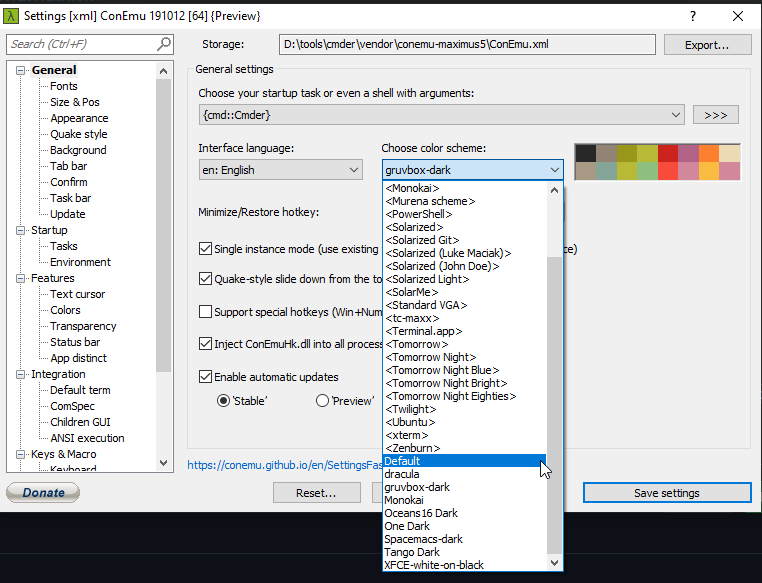
Task: Toggle Inject ConEmuHk.dll checkbox
Action: (206, 344)
